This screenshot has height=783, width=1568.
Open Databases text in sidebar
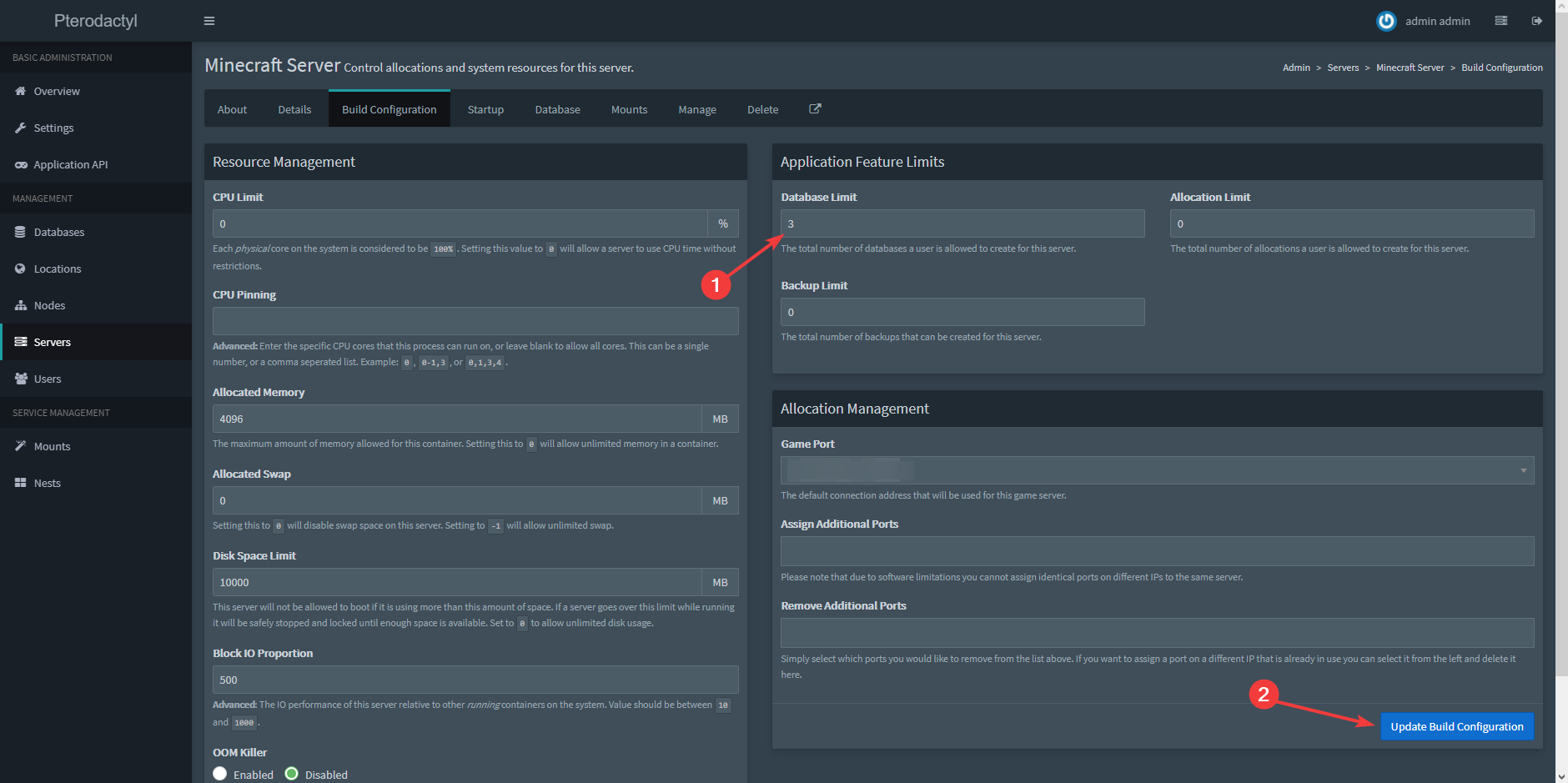click(59, 233)
